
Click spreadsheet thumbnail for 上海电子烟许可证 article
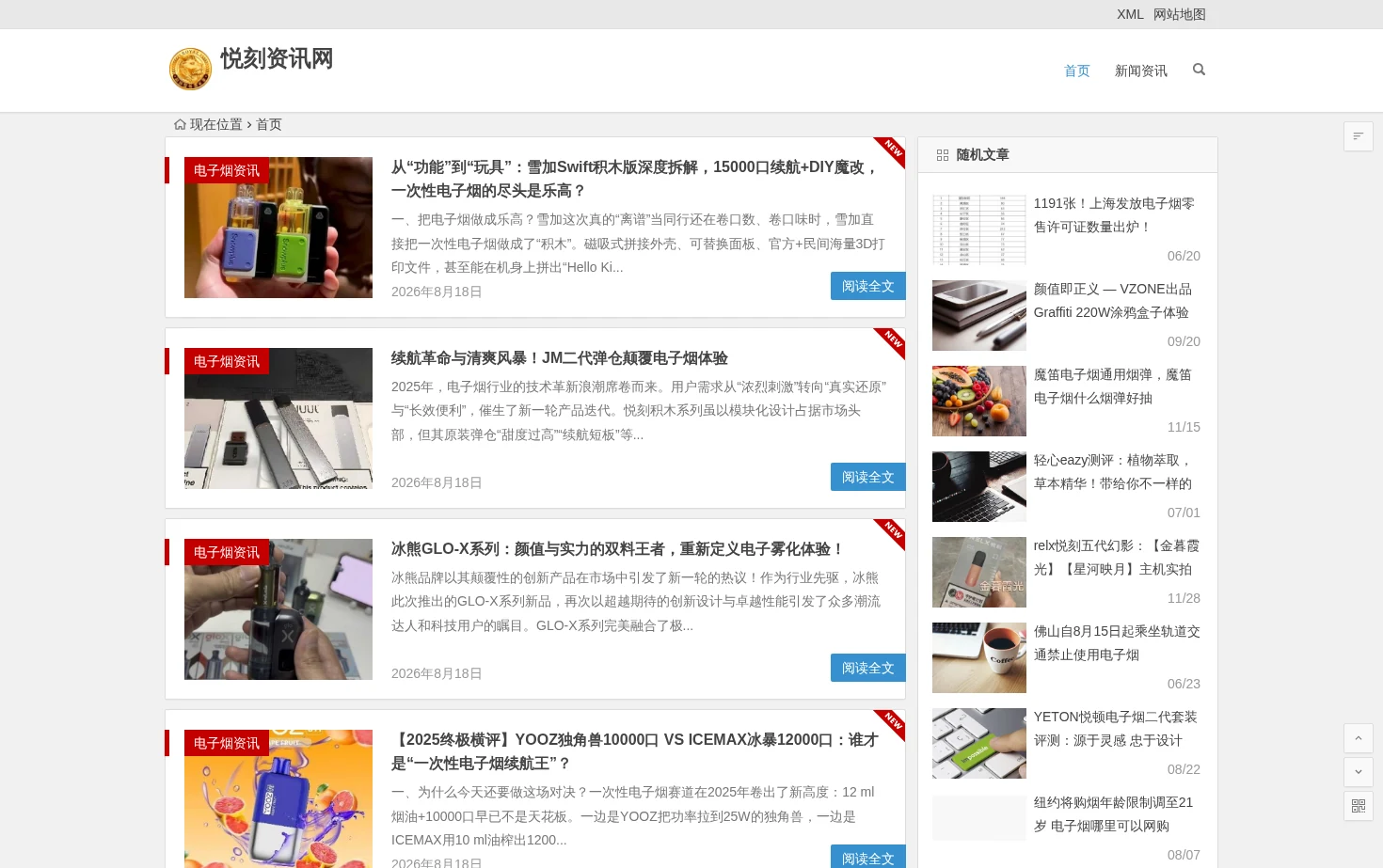pyautogui.click(x=979, y=229)
